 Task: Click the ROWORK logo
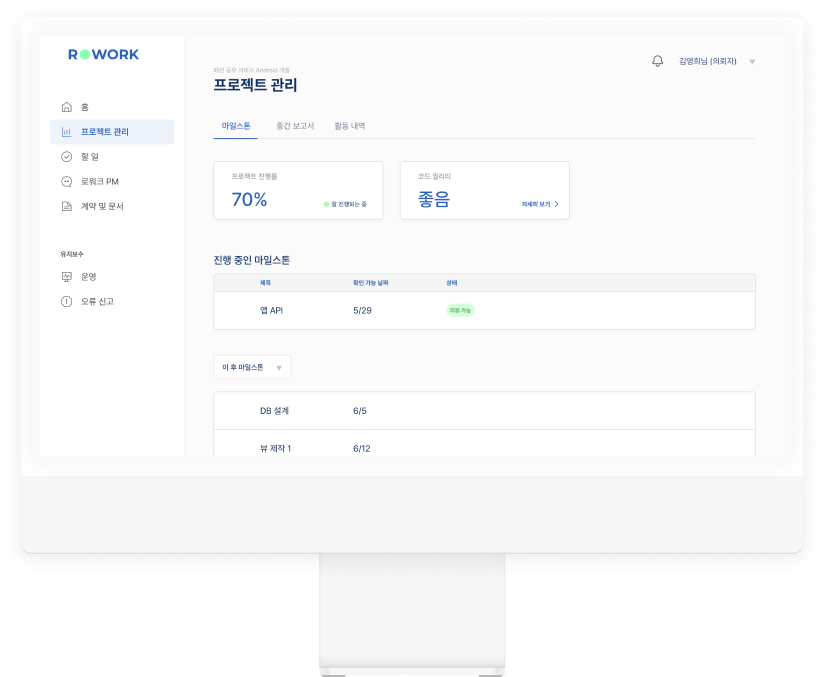pos(104,54)
